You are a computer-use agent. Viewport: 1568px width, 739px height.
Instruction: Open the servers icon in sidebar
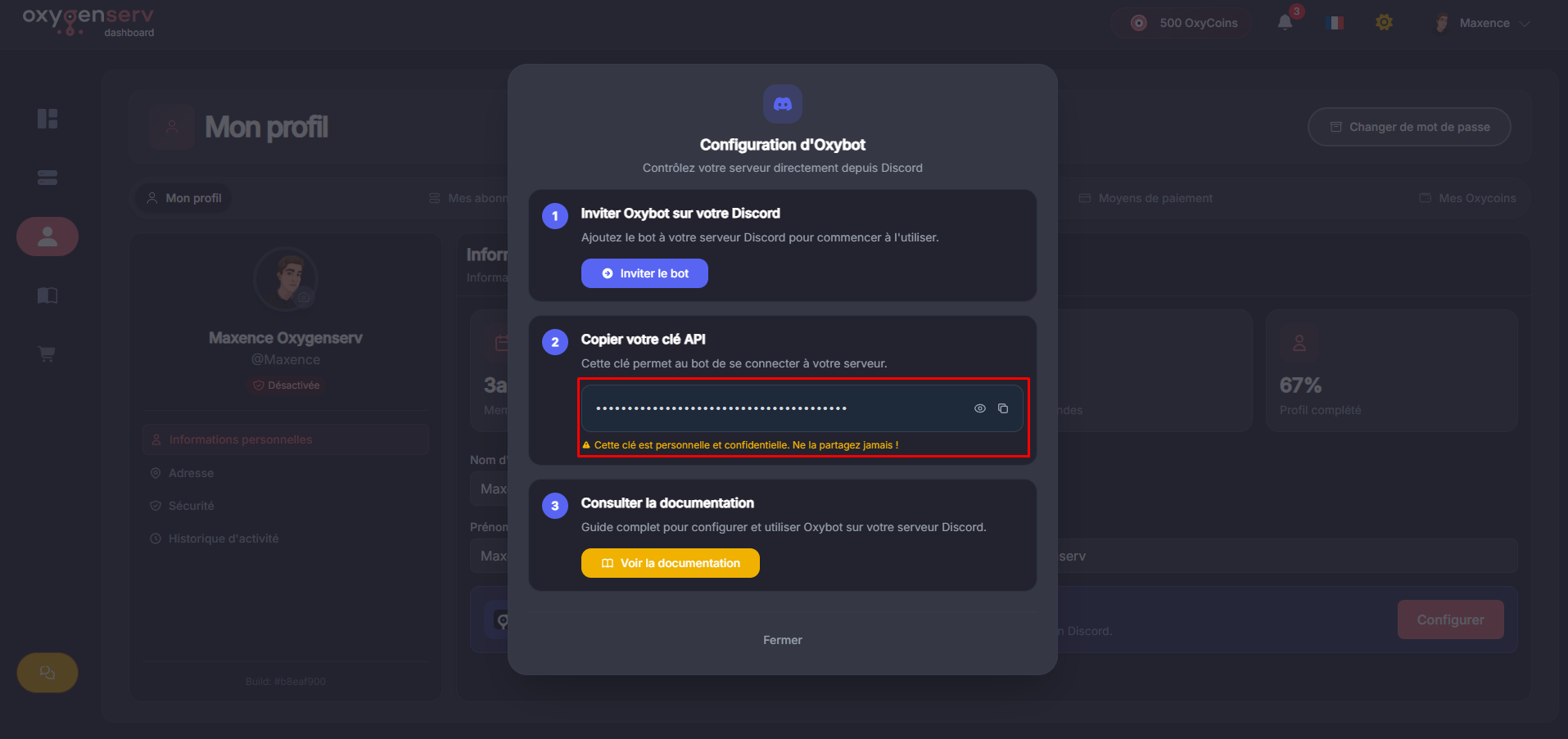coord(47,178)
